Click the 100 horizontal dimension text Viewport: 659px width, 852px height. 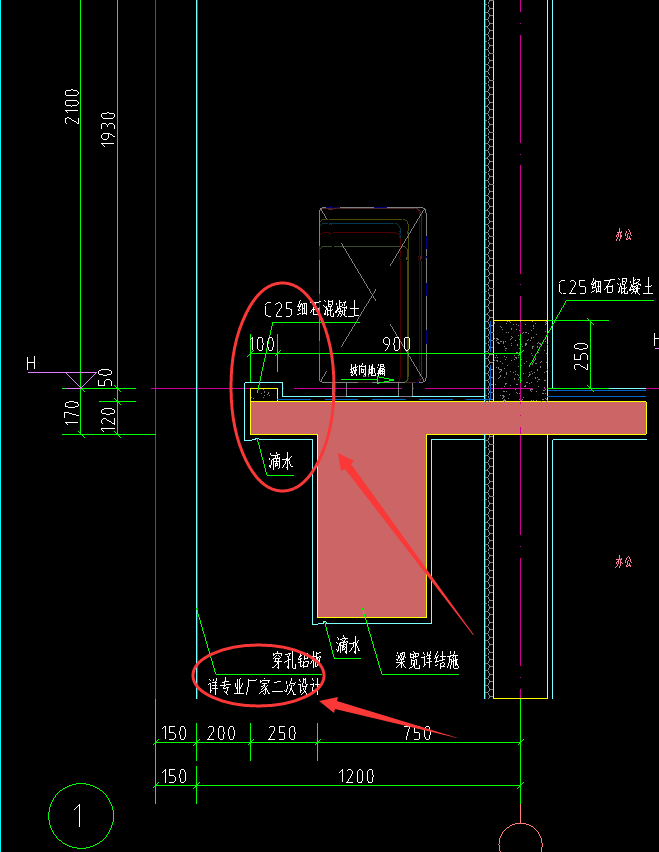point(262,344)
